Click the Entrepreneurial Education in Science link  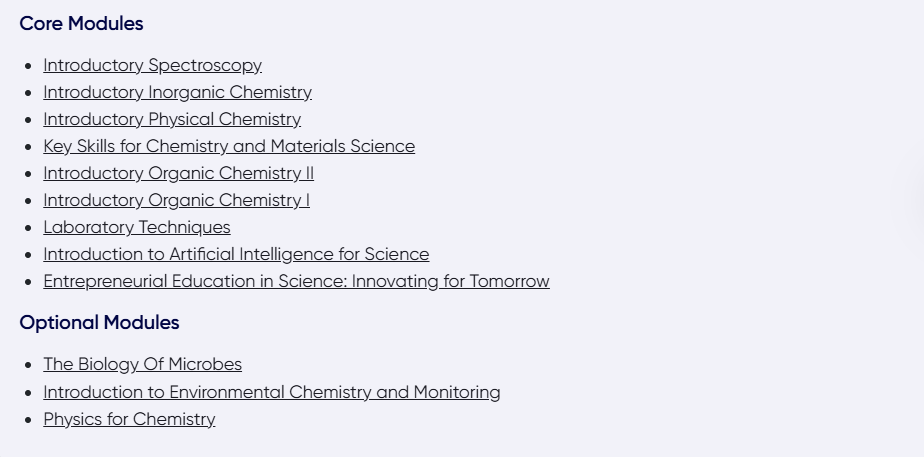tap(296, 281)
